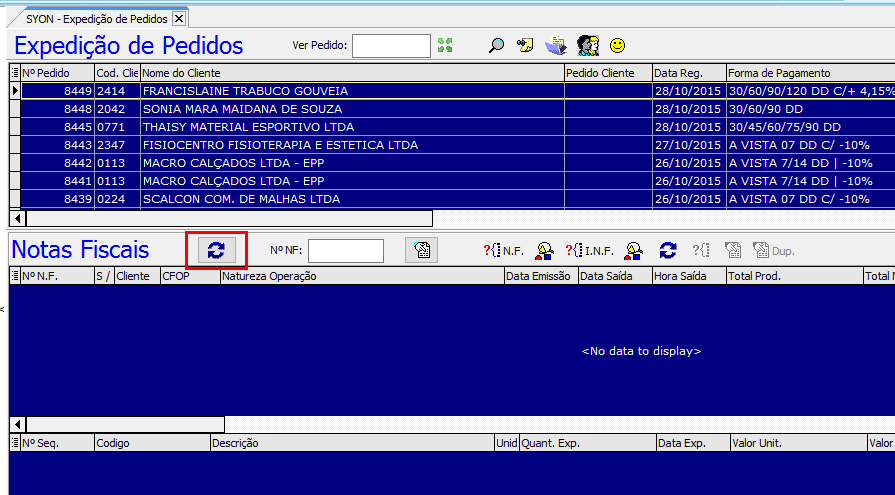Click the two-people clients icon

click(588, 45)
